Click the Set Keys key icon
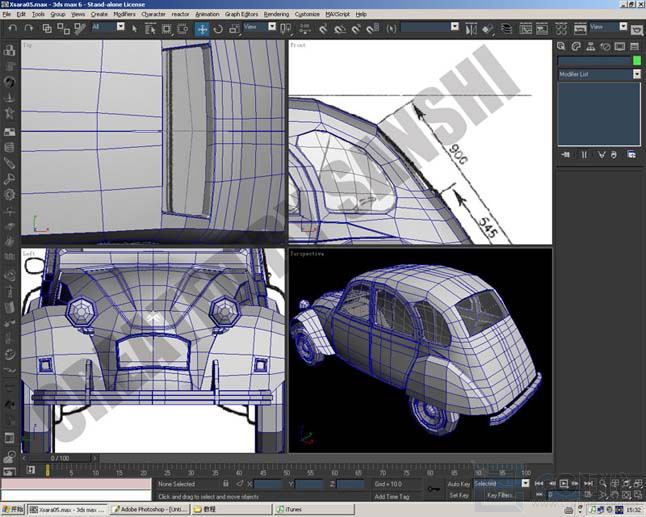This screenshot has height=517, width=646. click(434, 489)
